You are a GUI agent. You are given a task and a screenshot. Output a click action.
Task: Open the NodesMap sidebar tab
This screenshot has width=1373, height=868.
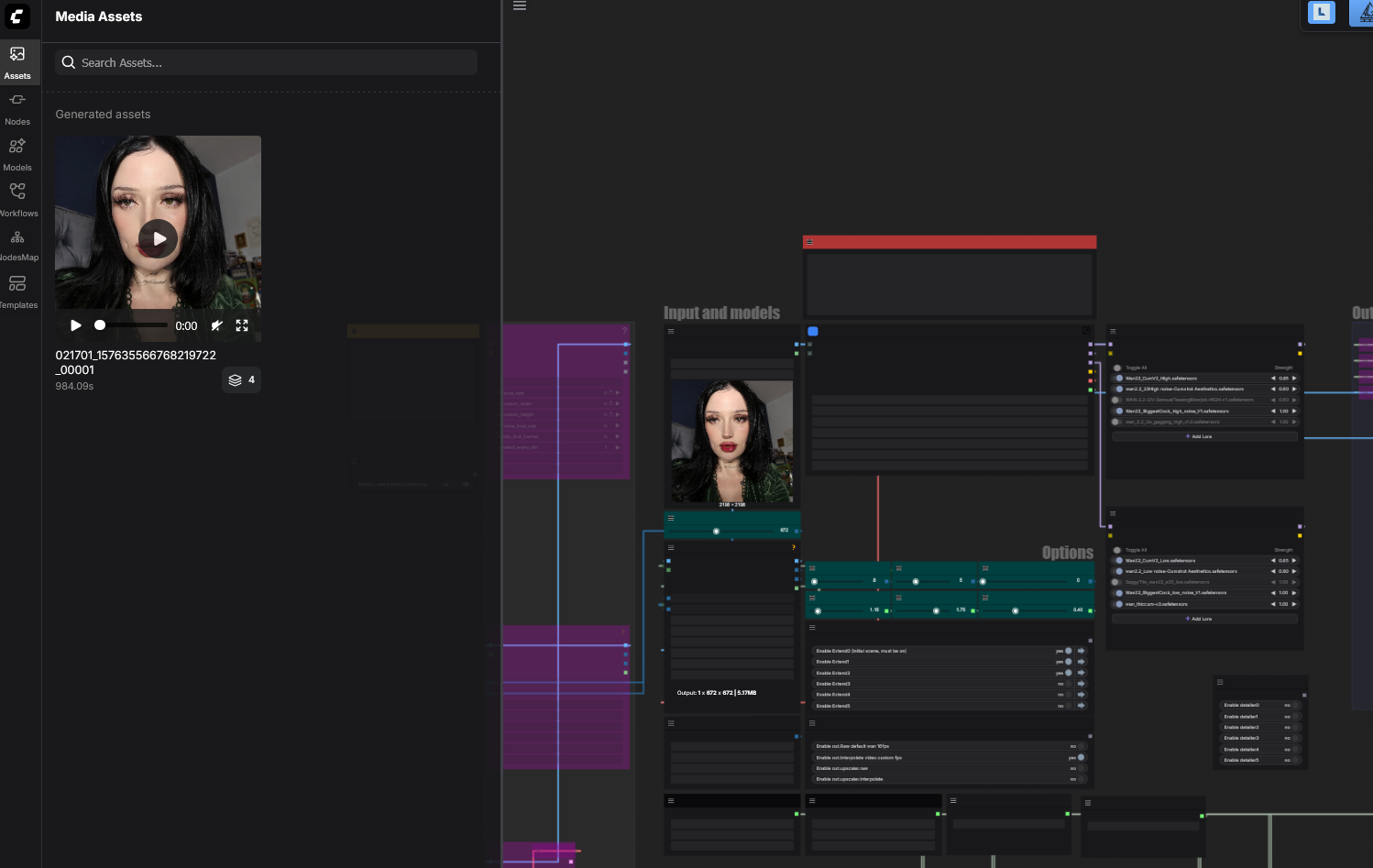pyautogui.click(x=17, y=245)
